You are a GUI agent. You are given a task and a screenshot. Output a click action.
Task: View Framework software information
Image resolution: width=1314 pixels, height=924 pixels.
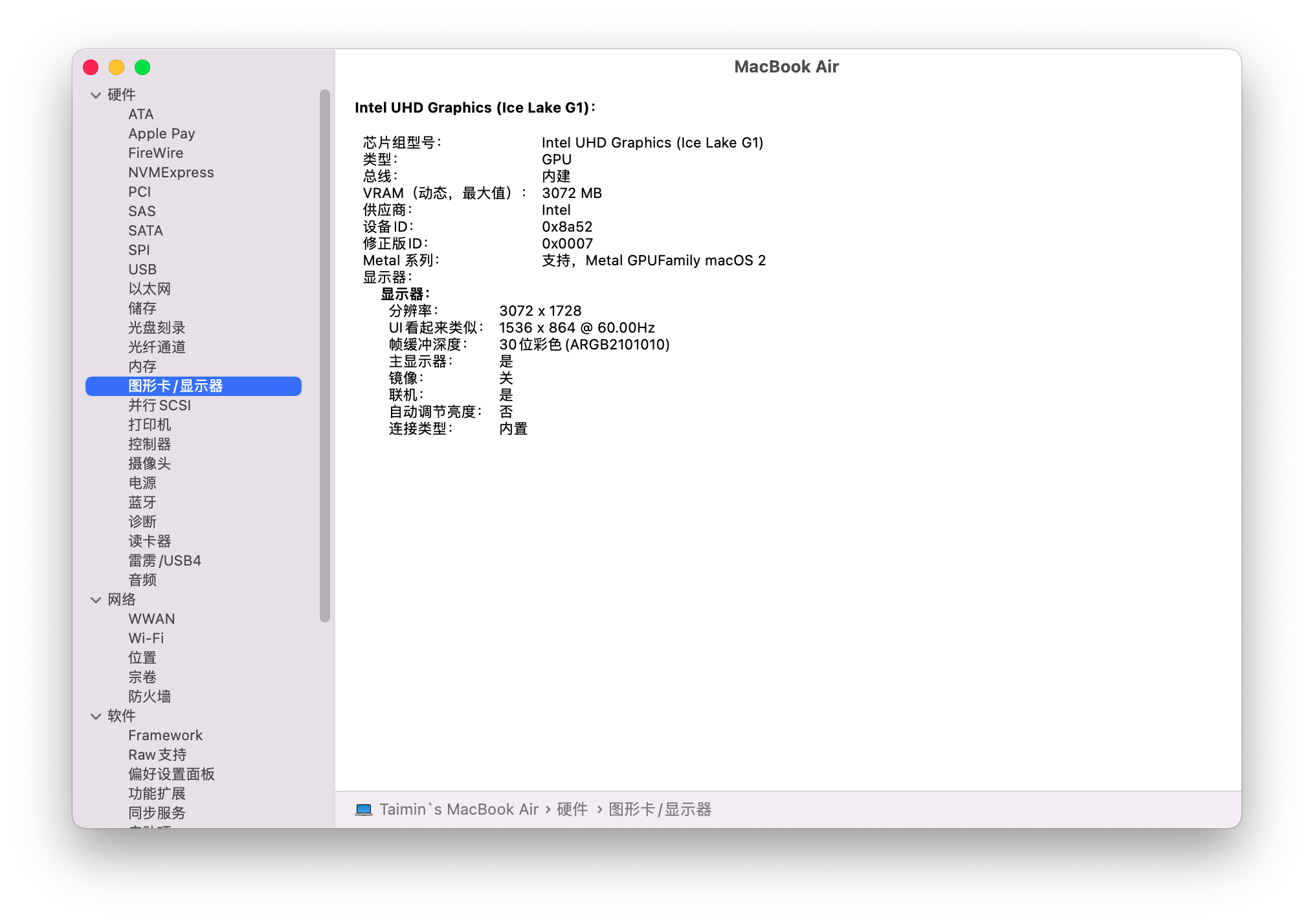[165, 735]
